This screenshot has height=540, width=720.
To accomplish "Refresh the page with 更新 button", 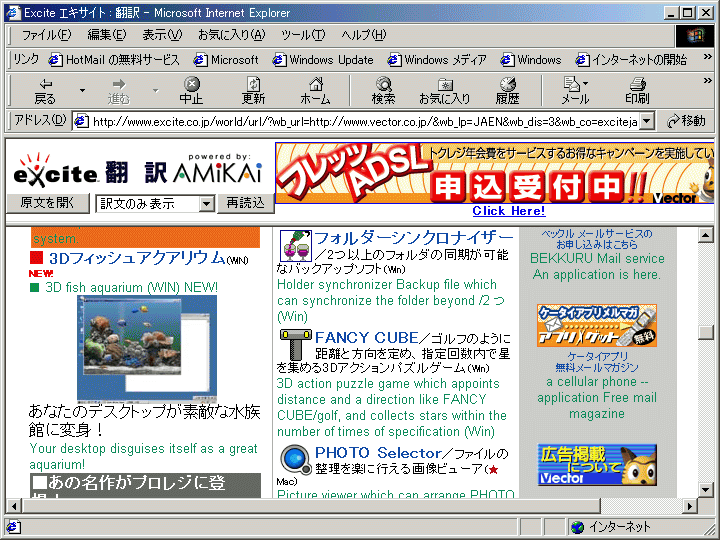I will coord(253,91).
